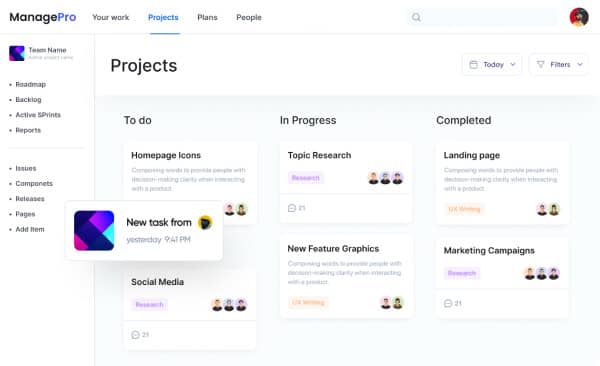Image resolution: width=600 pixels, height=366 pixels.
Task: Click the Team Name logo icon
Action: coord(17,53)
